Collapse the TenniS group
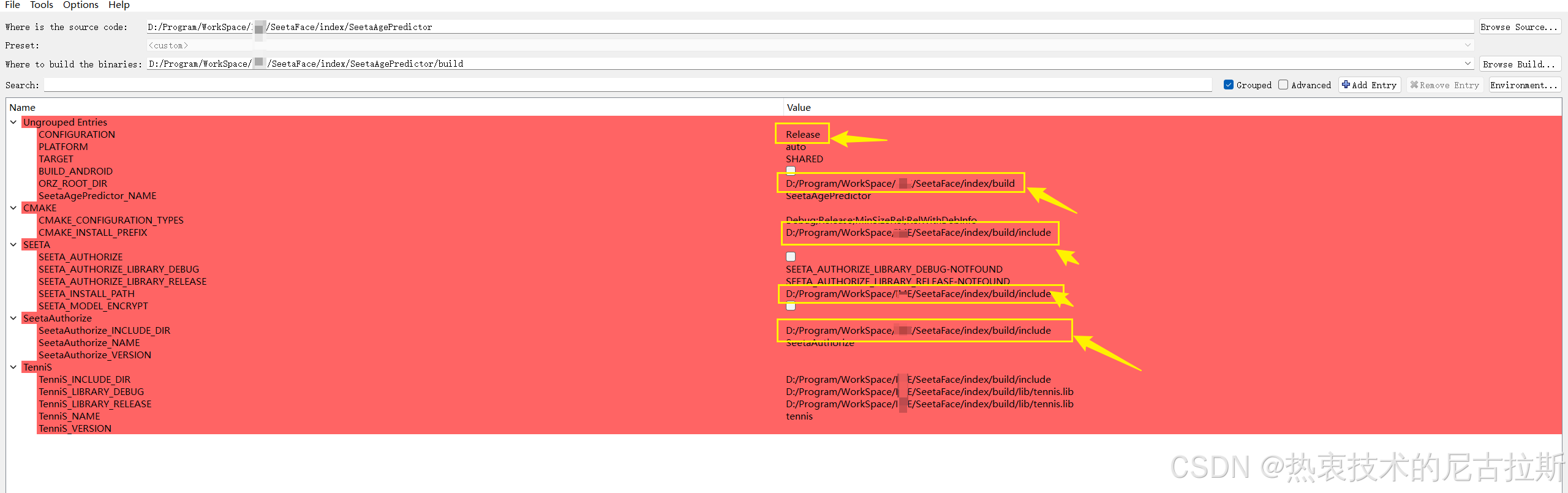 [13, 367]
